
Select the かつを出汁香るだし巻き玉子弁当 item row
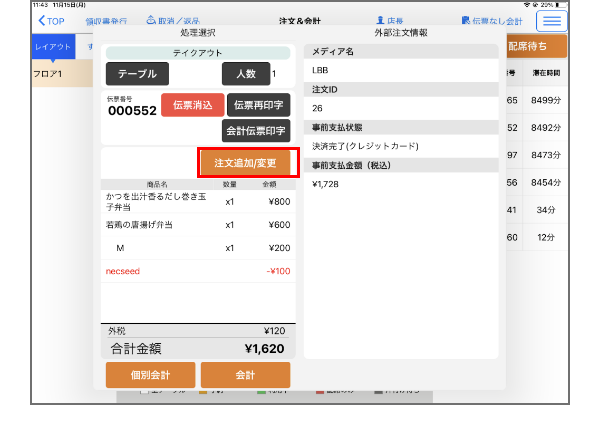coord(200,202)
